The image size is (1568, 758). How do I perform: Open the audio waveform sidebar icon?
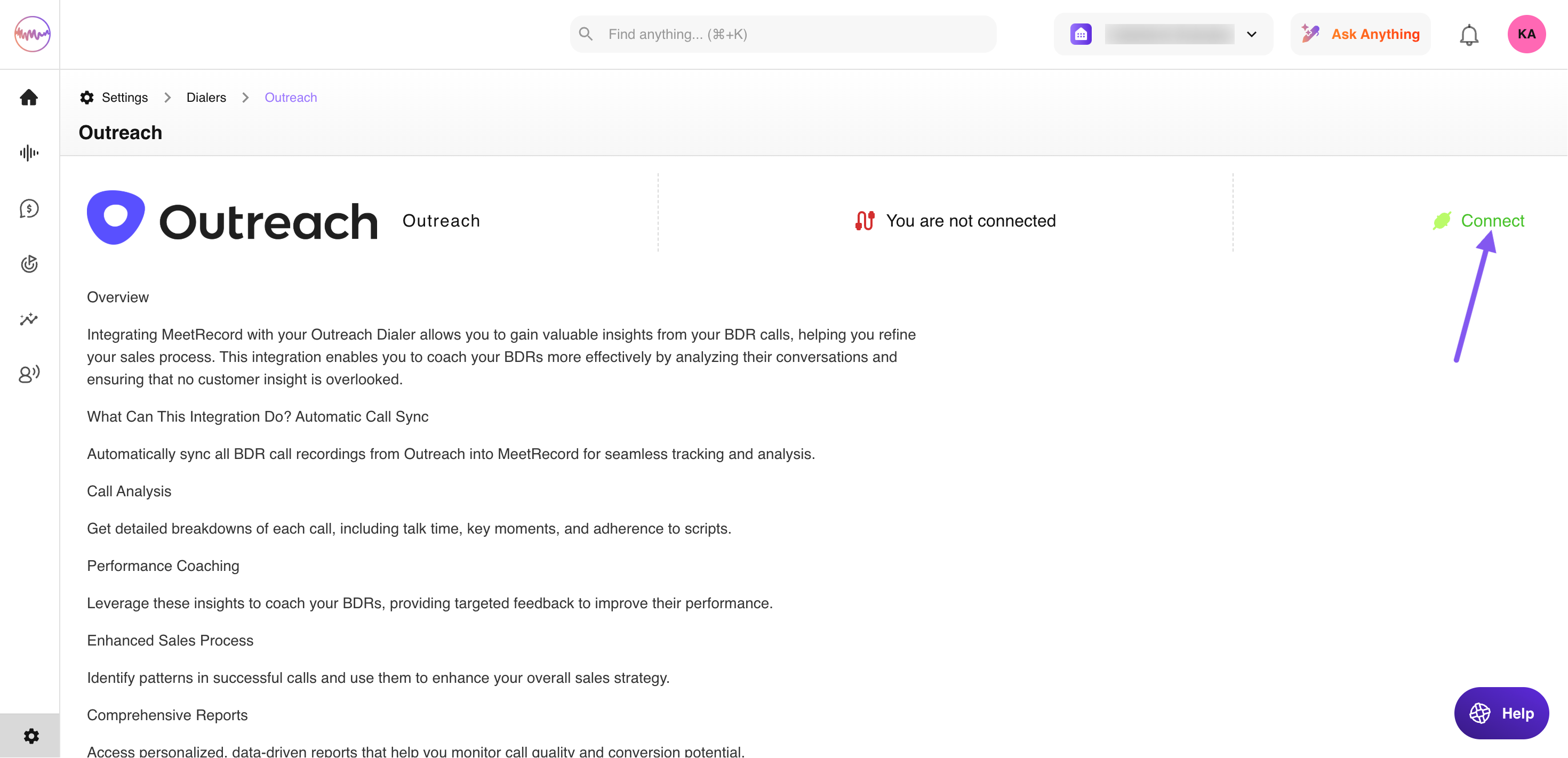29,152
